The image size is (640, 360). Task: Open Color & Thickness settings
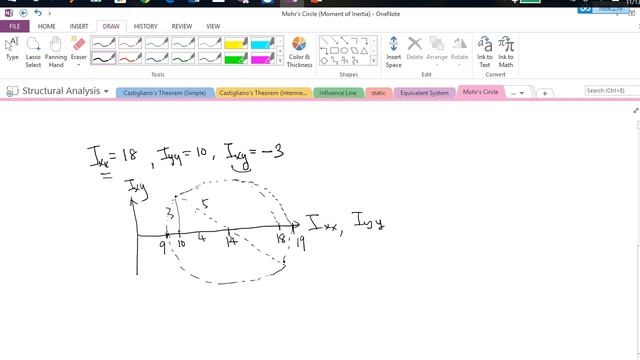(x=299, y=52)
